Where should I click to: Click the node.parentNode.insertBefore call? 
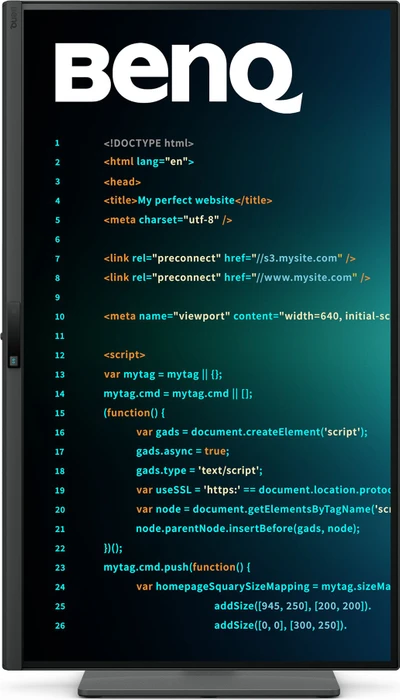tap(248, 529)
